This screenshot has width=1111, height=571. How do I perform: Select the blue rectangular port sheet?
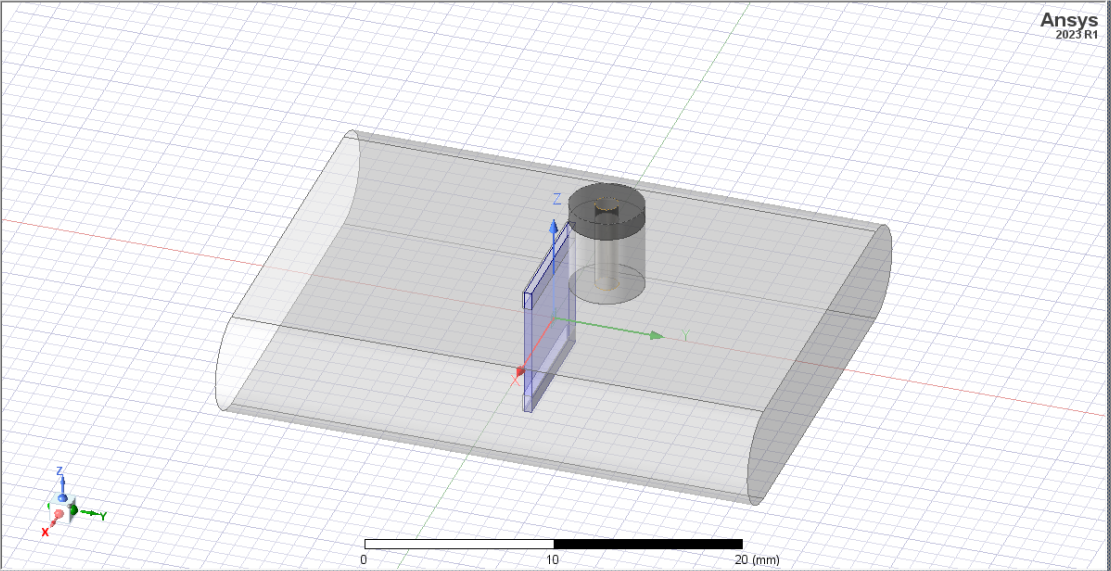548,319
